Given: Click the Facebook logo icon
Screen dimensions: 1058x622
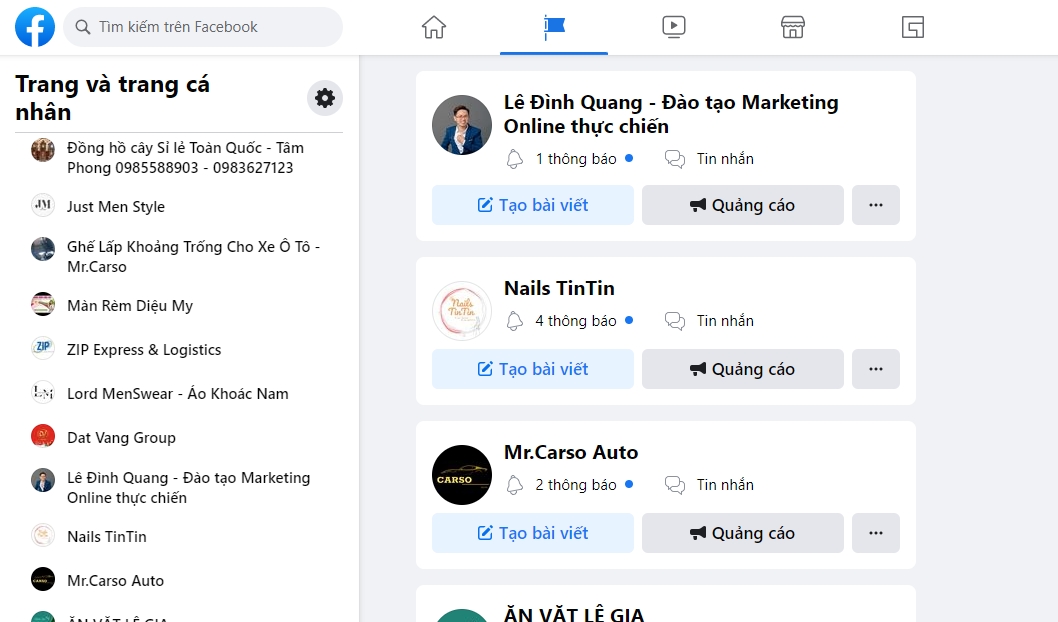Looking at the screenshot, I should [x=35, y=27].
